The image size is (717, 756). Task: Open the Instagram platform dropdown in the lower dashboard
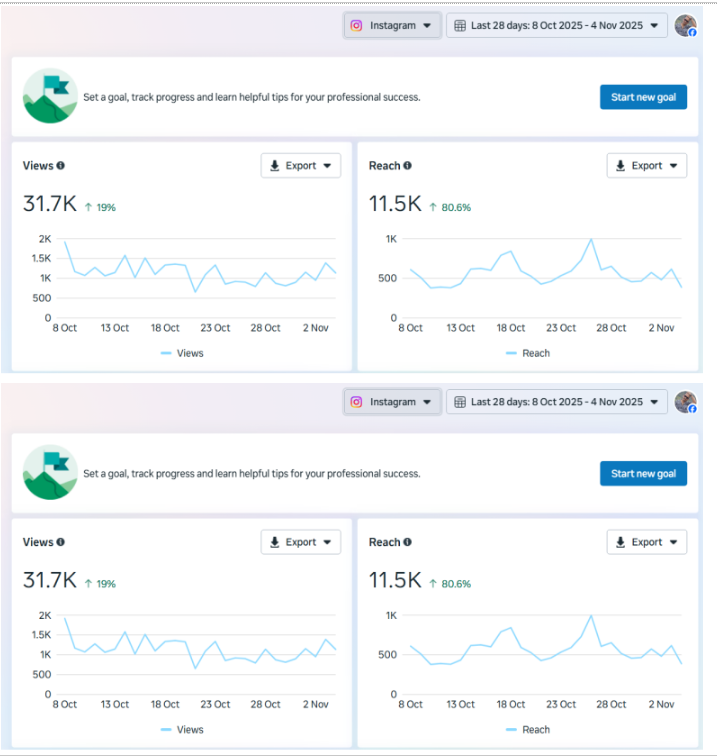(x=392, y=402)
